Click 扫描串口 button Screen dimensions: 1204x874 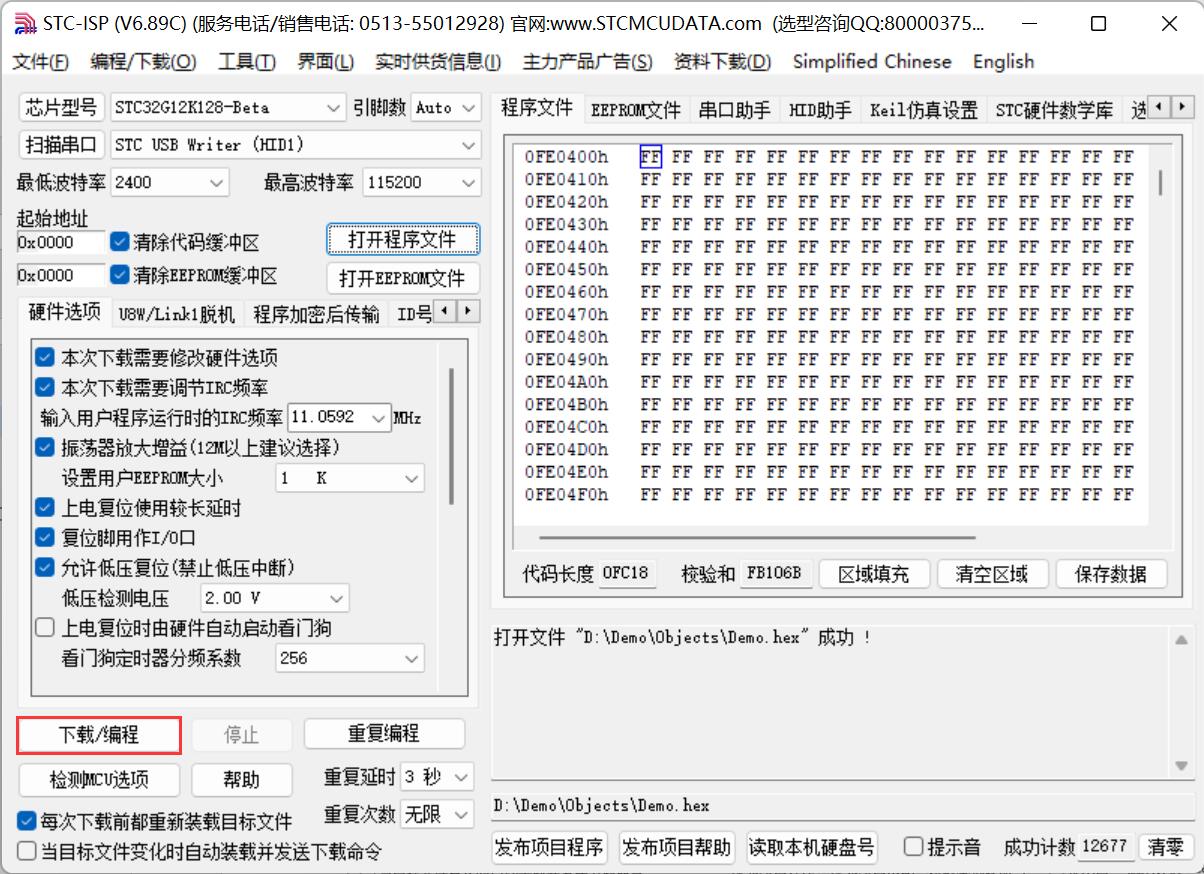click(62, 145)
